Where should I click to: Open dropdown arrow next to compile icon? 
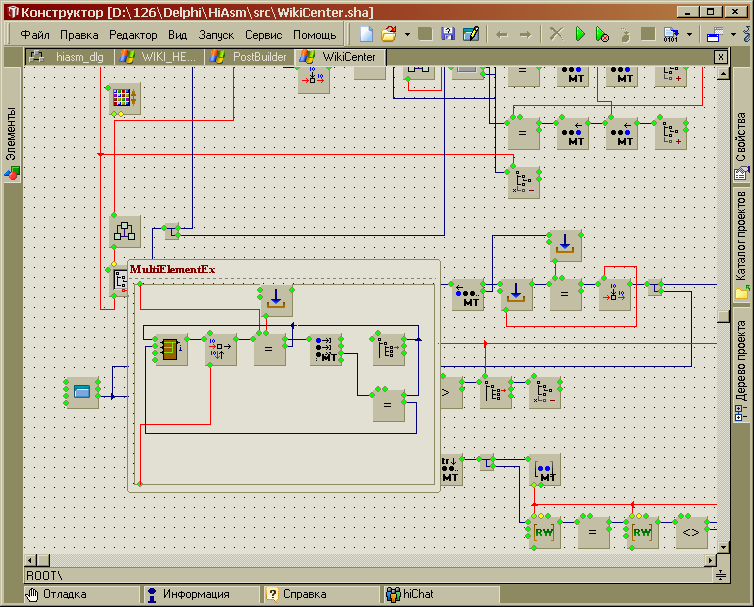(x=690, y=34)
